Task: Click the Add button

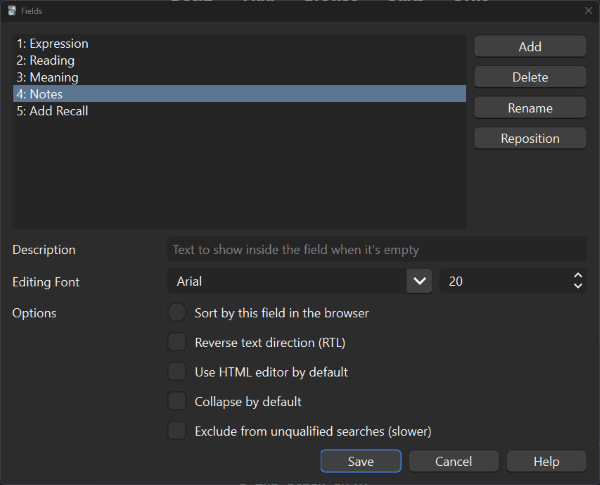Action: click(530, 47)
